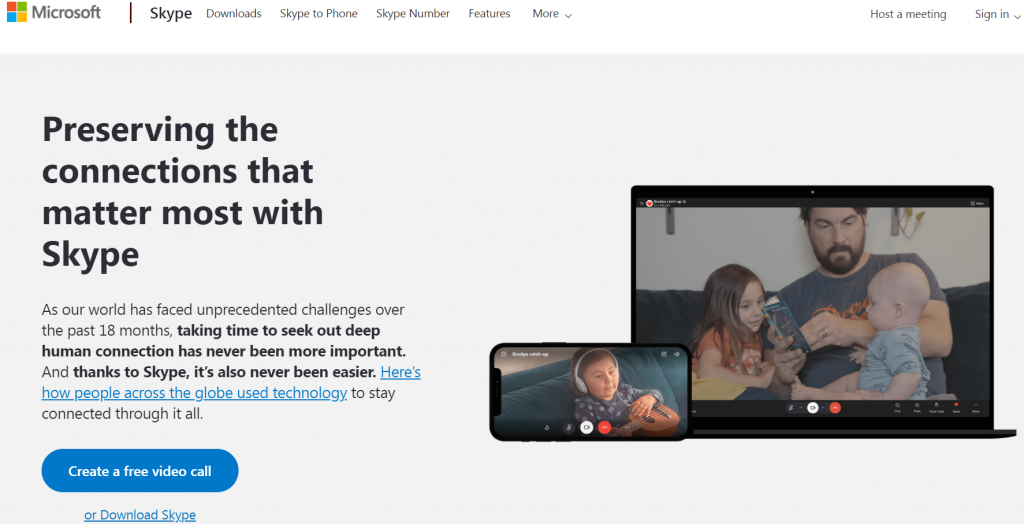Screen dimensions: 1024x524
Task: Click the Raise hand icon in laptop call
Action: click(936, 405)
